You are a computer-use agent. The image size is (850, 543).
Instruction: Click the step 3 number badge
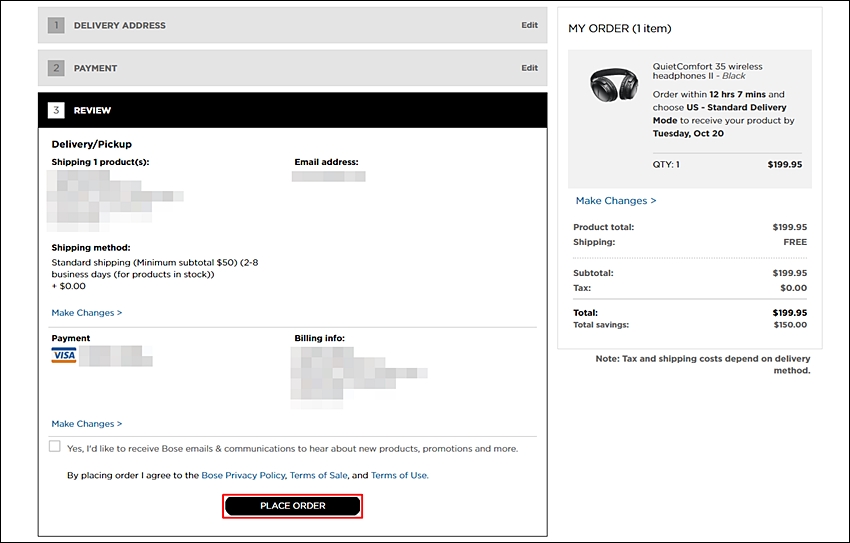[56, 110]
